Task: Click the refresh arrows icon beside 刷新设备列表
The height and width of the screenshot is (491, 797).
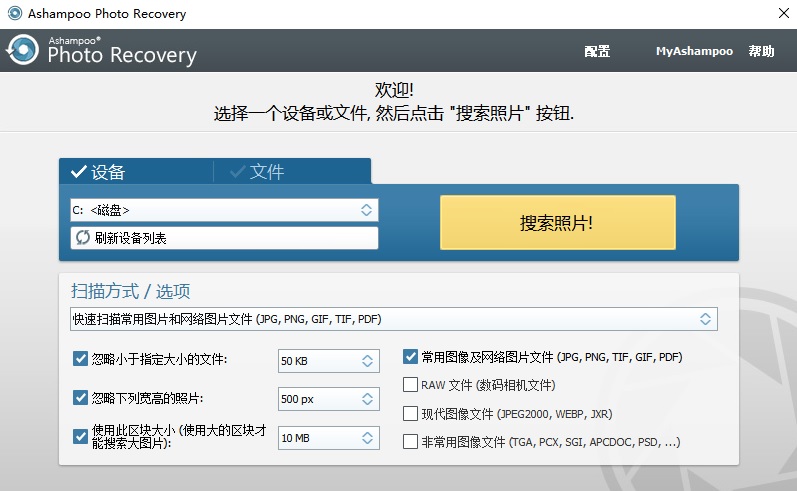Action: point(83,237)
